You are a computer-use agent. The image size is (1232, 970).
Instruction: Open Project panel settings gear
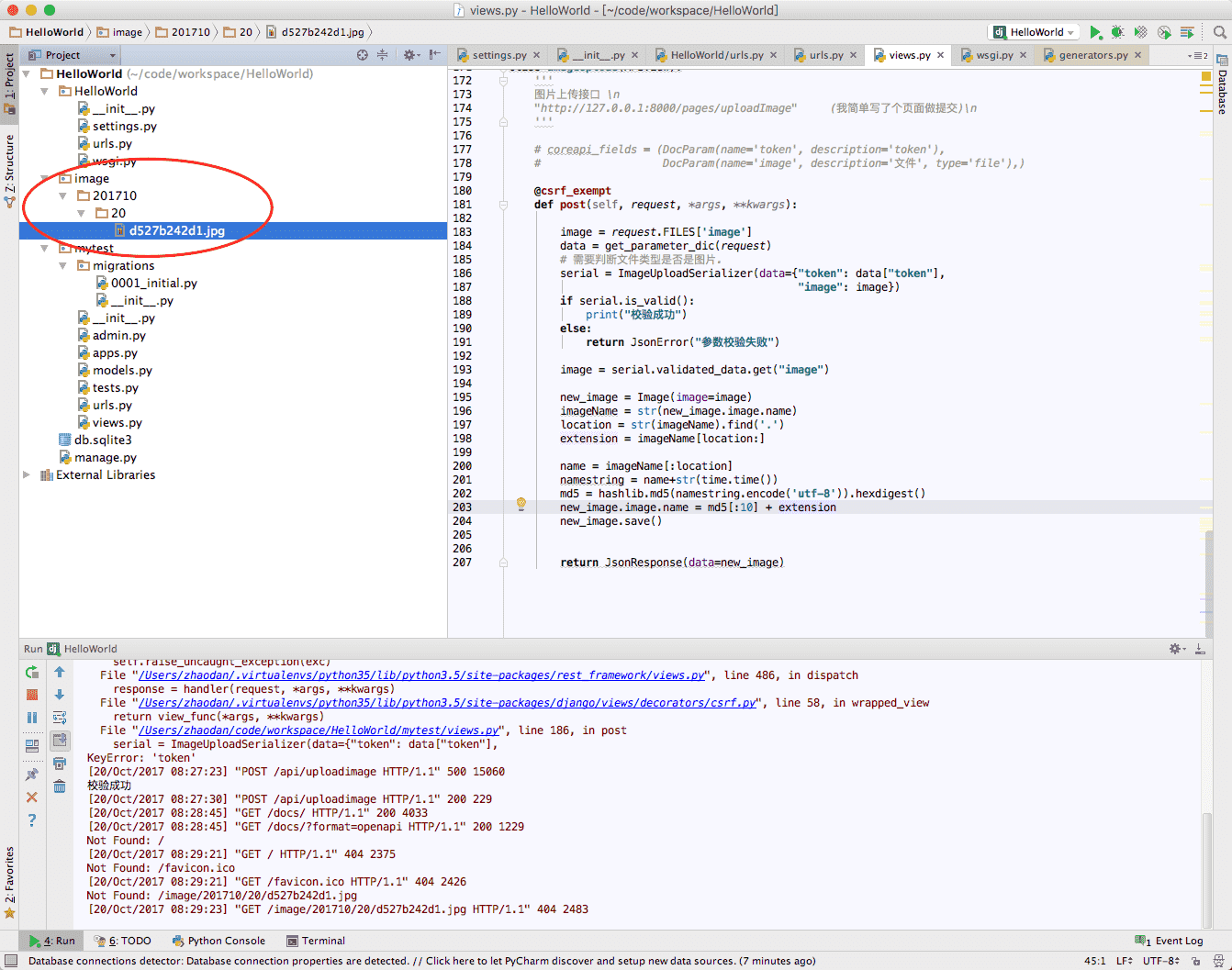pos(409,55)
